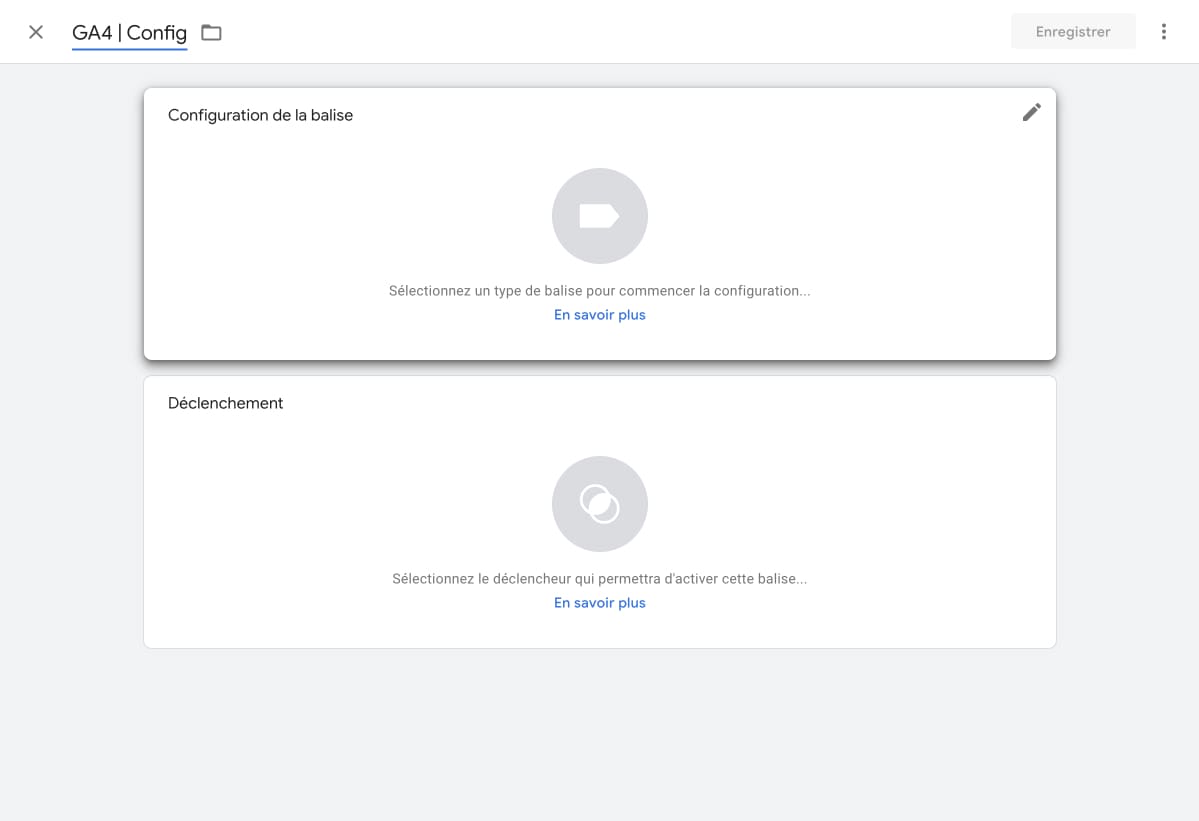Click the Enregistrer button

1073,31
